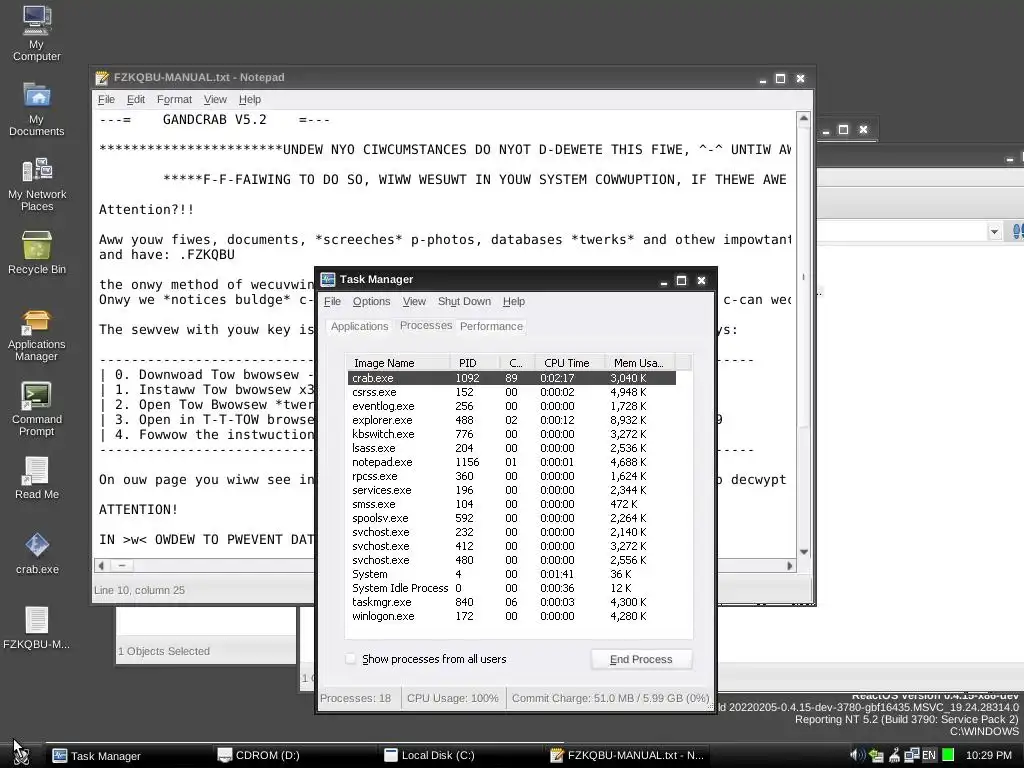Screen dimensions: 1024x768
Task: Open the Applications tab in Task Manager
Action: tap(359, 327)
